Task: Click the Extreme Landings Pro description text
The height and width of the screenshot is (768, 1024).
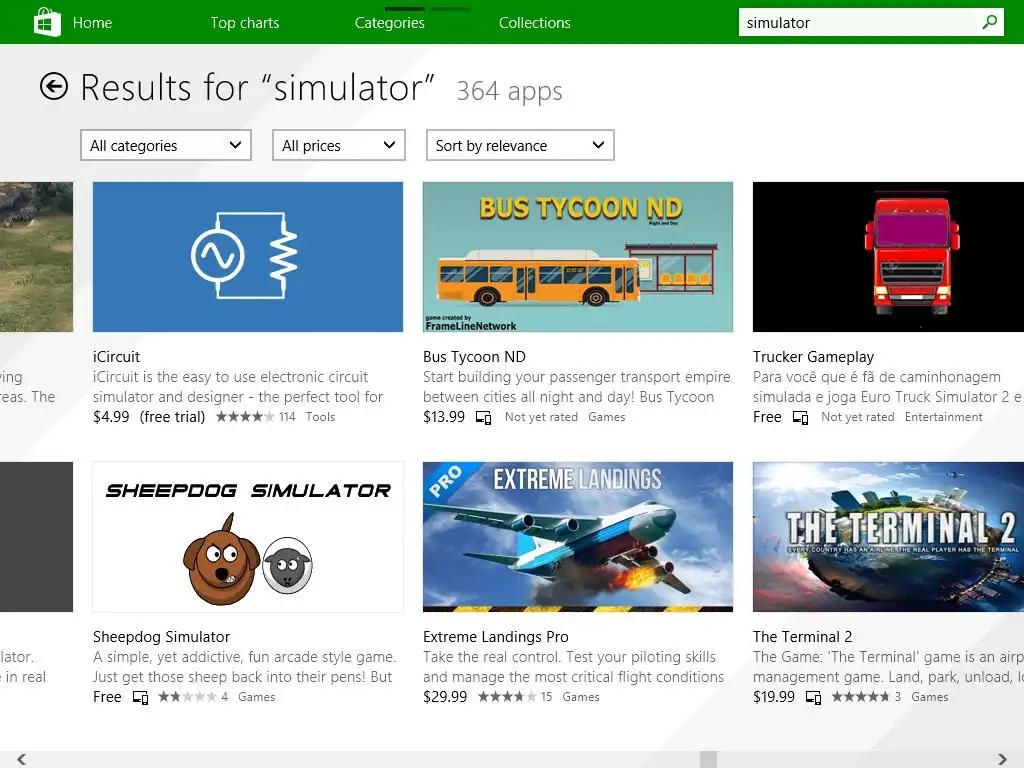Action: coord(573,667)
